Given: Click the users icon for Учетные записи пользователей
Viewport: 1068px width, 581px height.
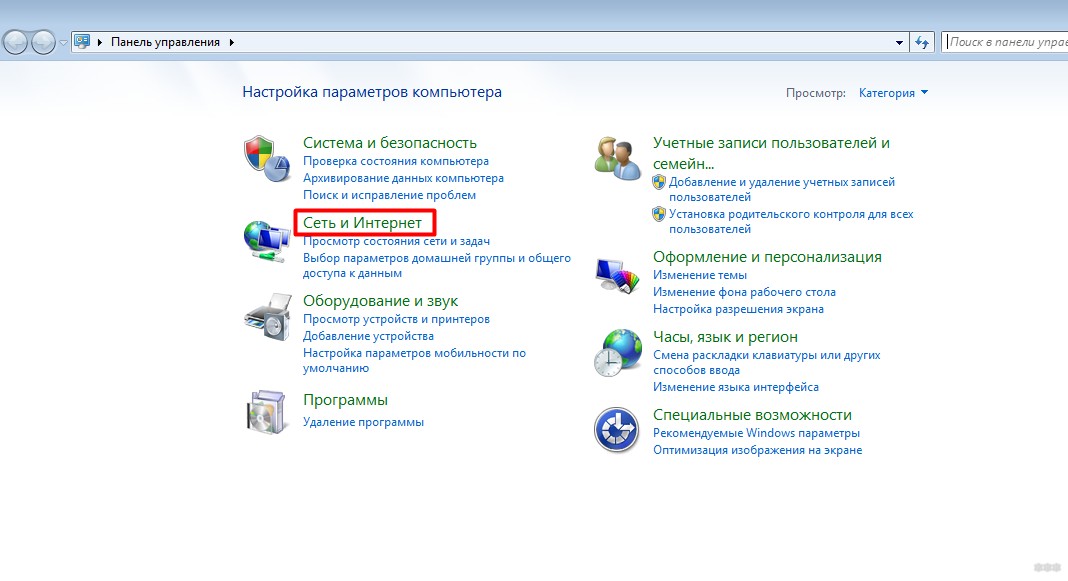Looking at the screenshot, I should (x=617, y=155).
